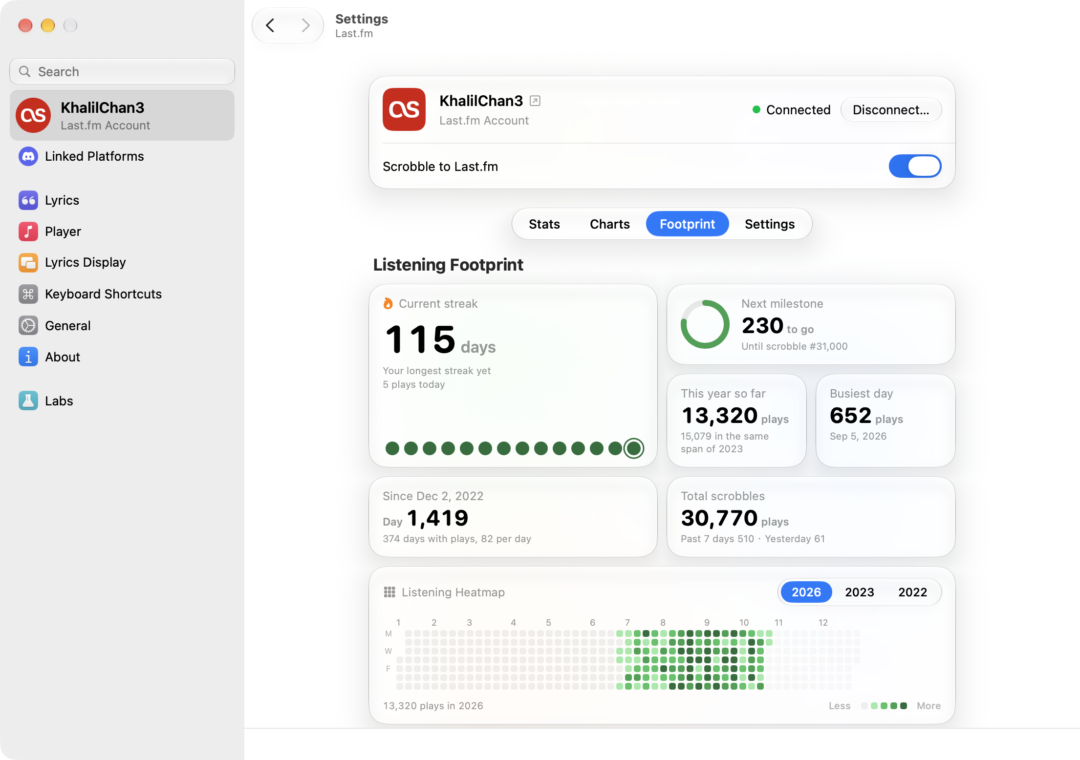Viewport: 1080px width, 760px height.
Task: Click the '1,419' day count value
Action: (x=437, y=518)
